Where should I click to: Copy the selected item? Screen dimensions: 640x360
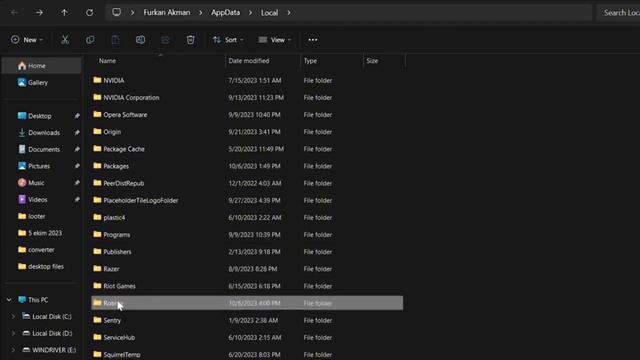point(90,40)
